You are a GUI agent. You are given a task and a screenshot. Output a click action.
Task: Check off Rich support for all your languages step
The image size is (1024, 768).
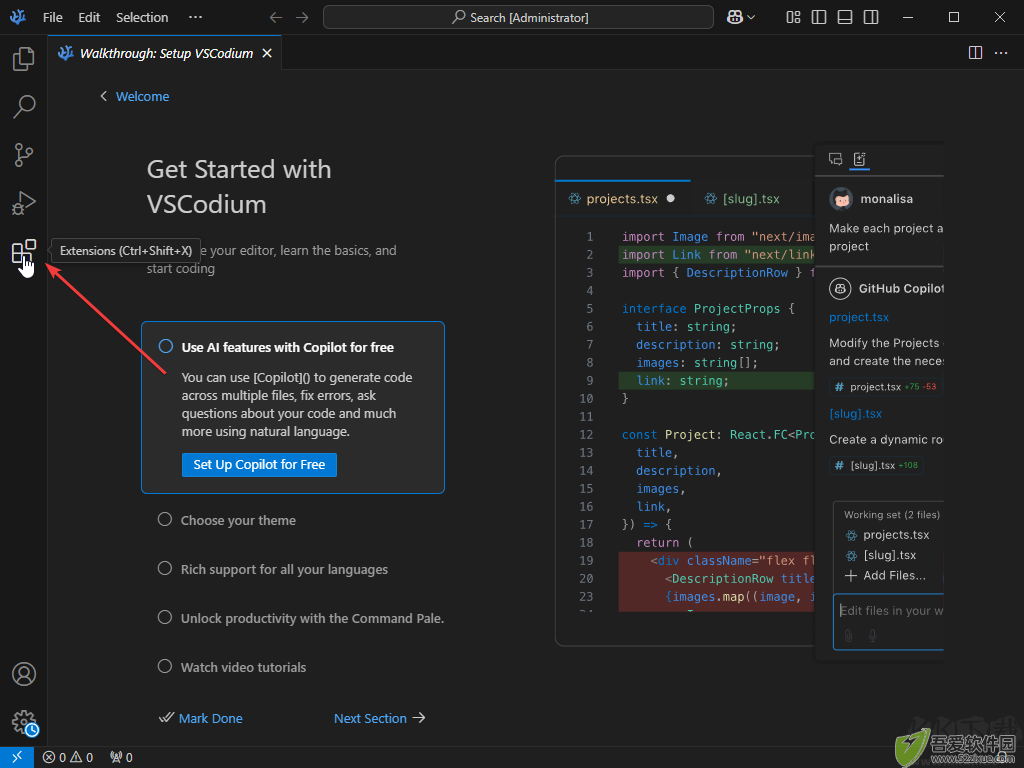(x=165, y=568)
